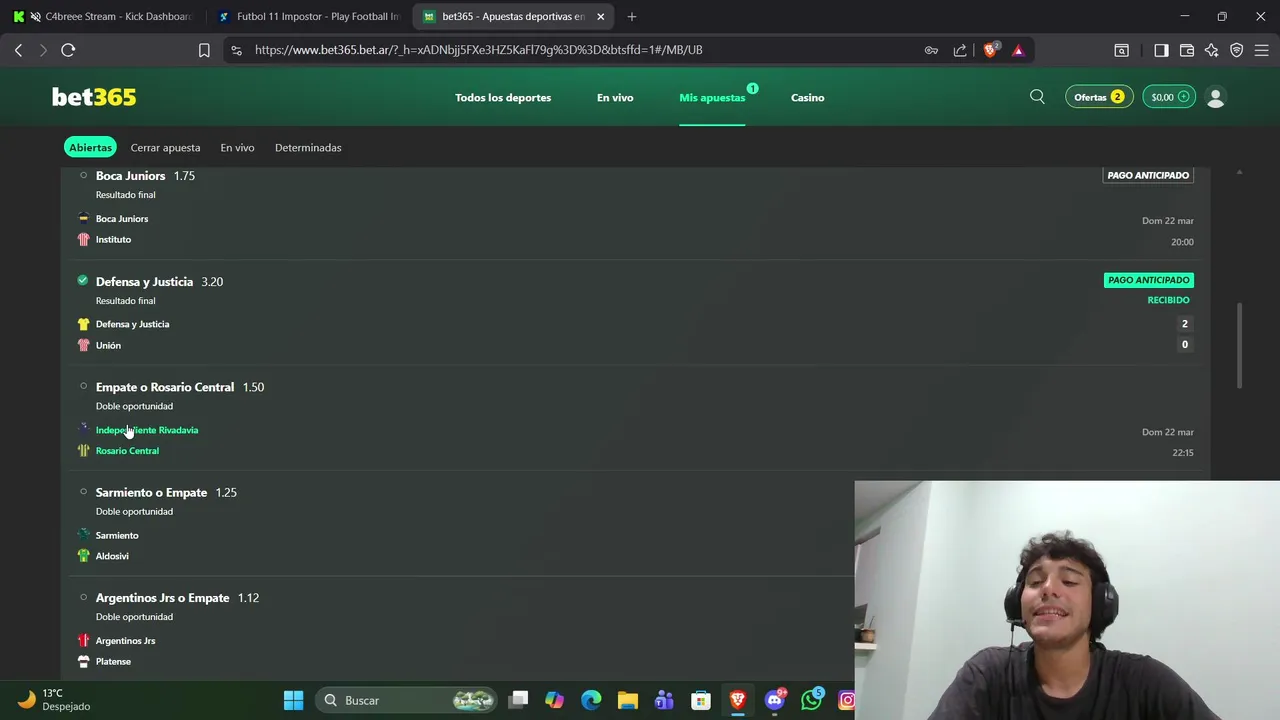Viewport: 1280px width, 720px height.
Task: Click the Sarmiento team name
Action: (117, 535)
